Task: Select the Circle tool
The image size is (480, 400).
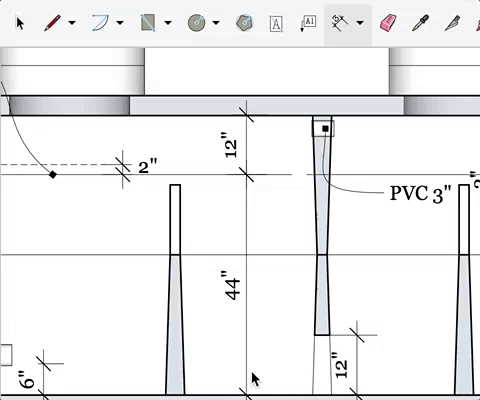Action: pyautogui.click(x=196, y=23)
